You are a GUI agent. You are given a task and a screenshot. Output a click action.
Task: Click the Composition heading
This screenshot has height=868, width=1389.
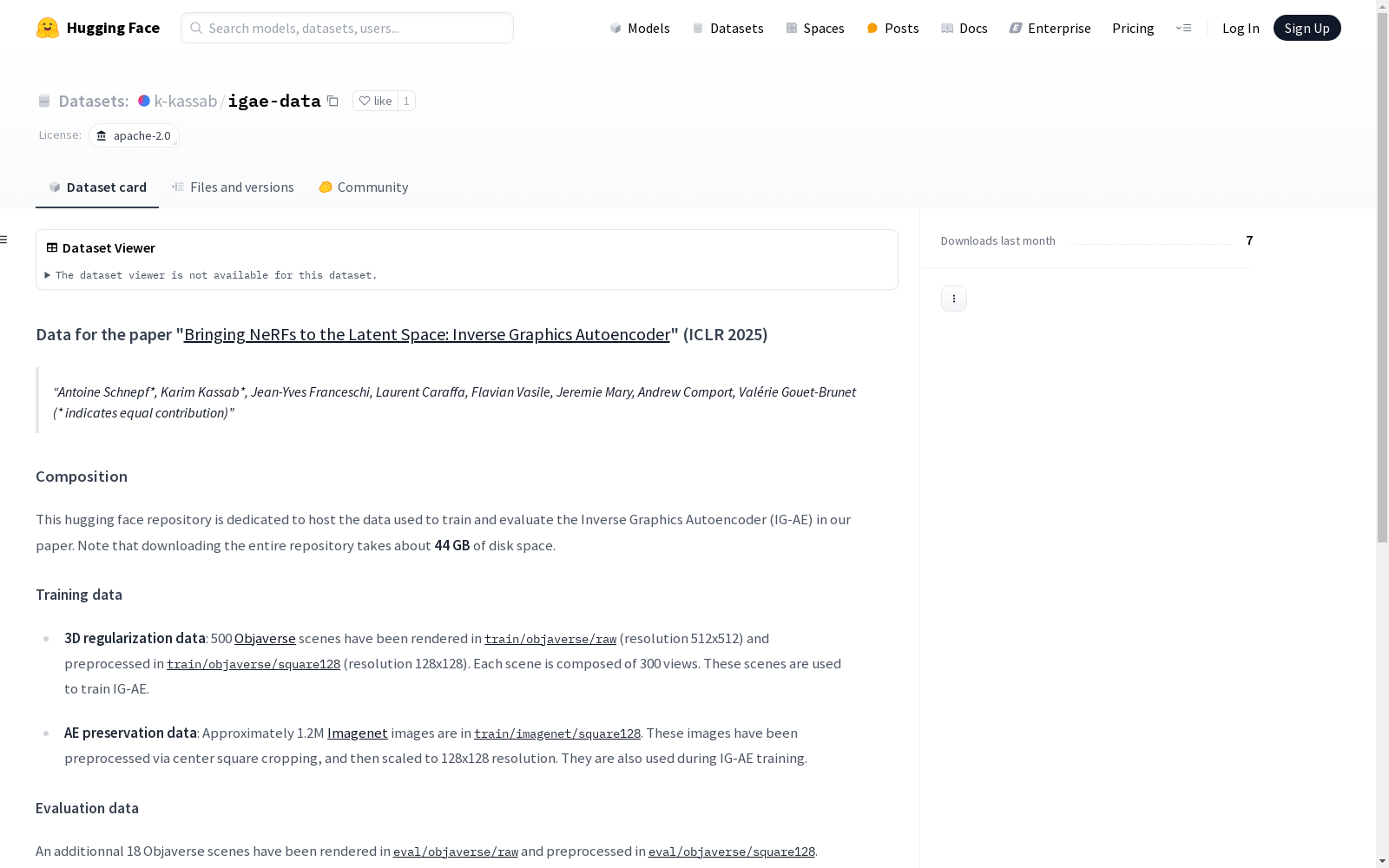[x=82, y=477]
